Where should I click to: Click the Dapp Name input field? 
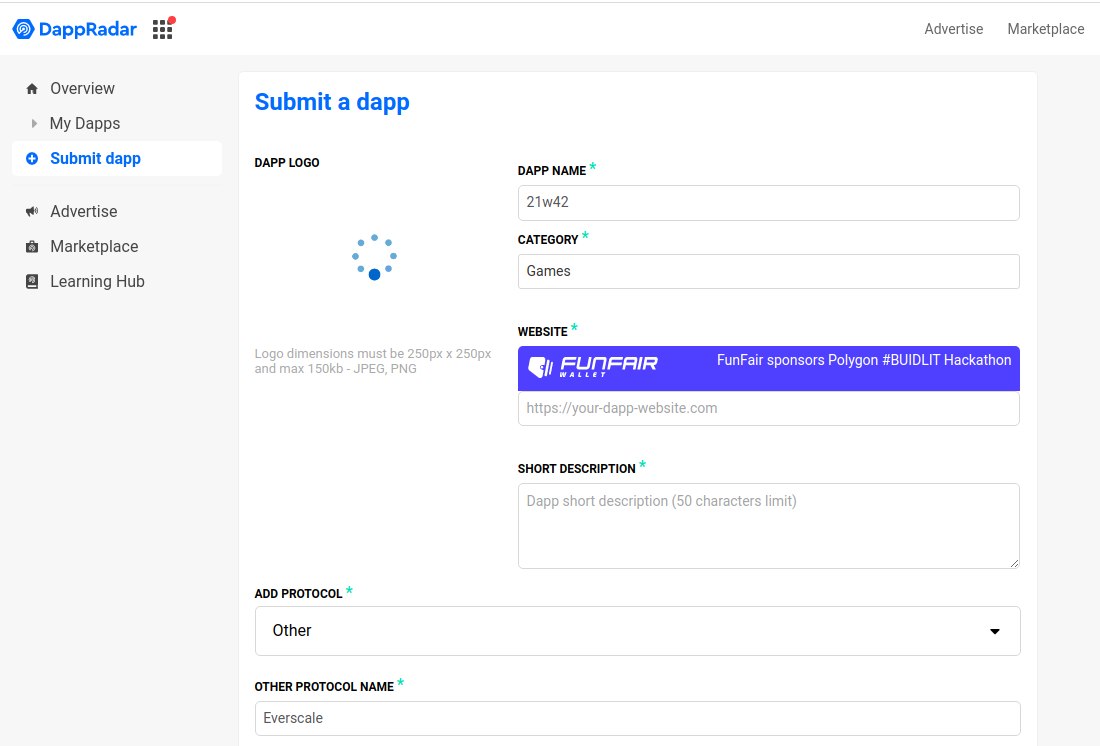768,202
